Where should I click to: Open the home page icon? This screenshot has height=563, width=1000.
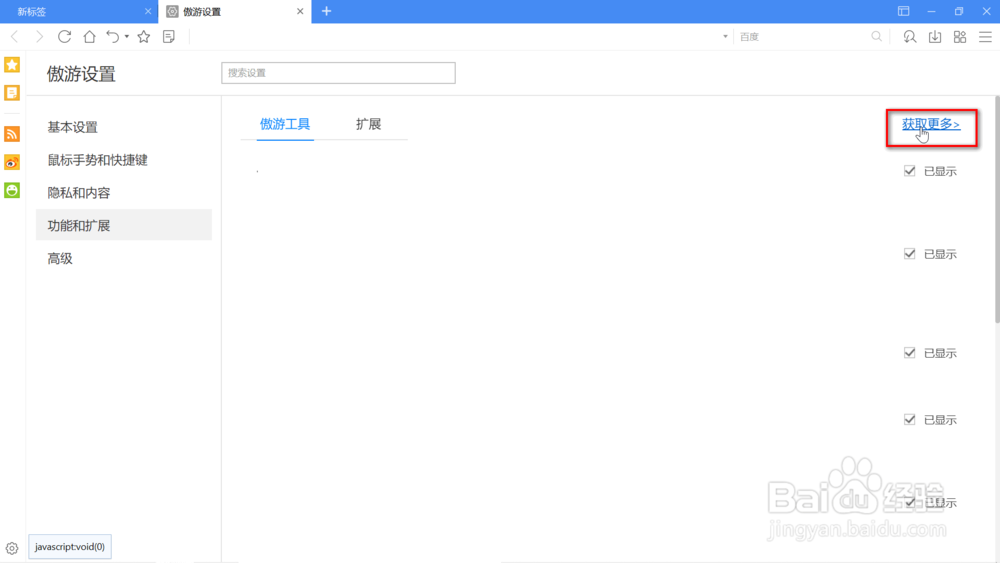(89, 37)
